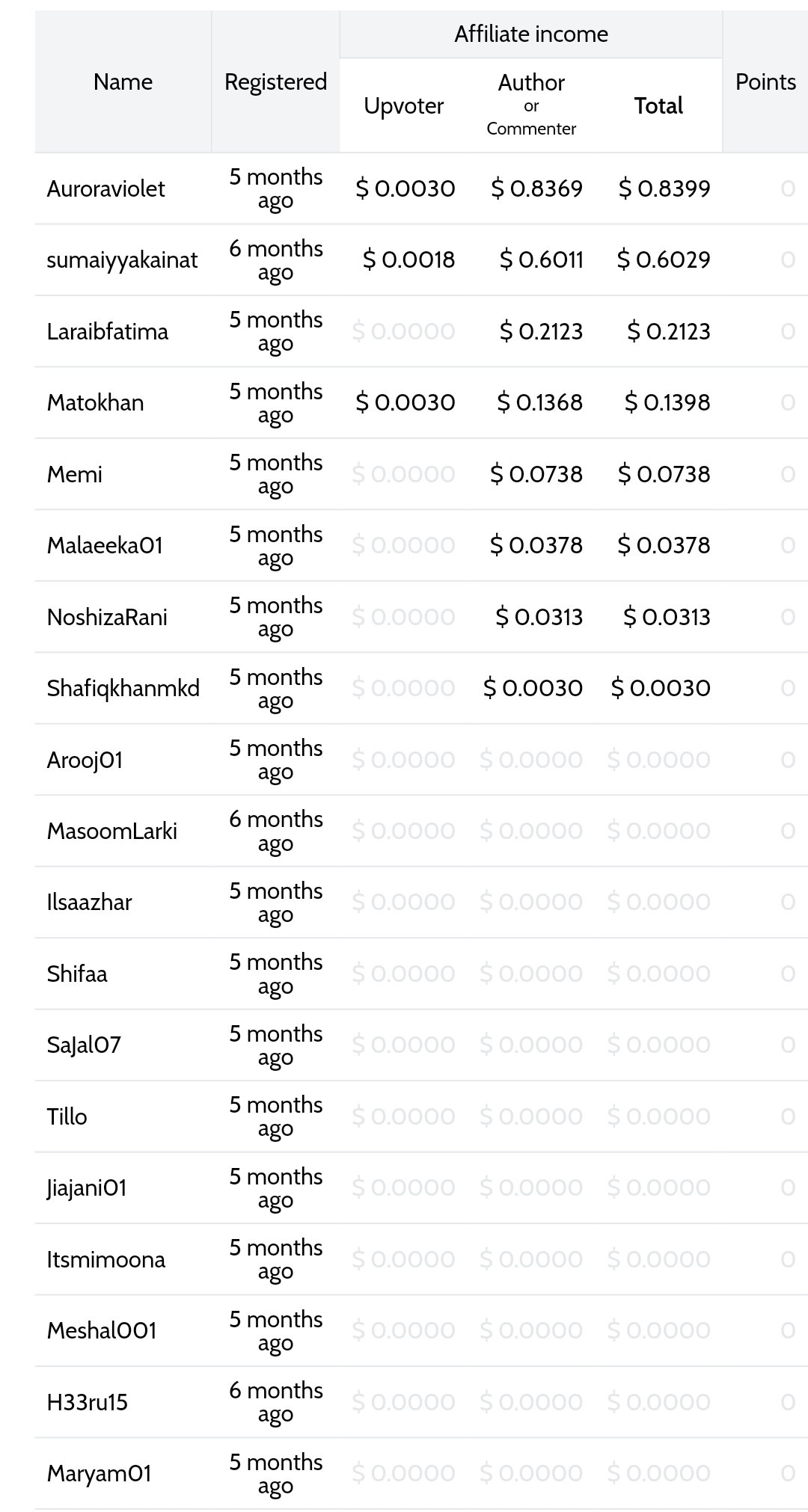Screen dimensions: 808x1512
Task: Sort table by Name column header
Action: (x=123, y=82)
